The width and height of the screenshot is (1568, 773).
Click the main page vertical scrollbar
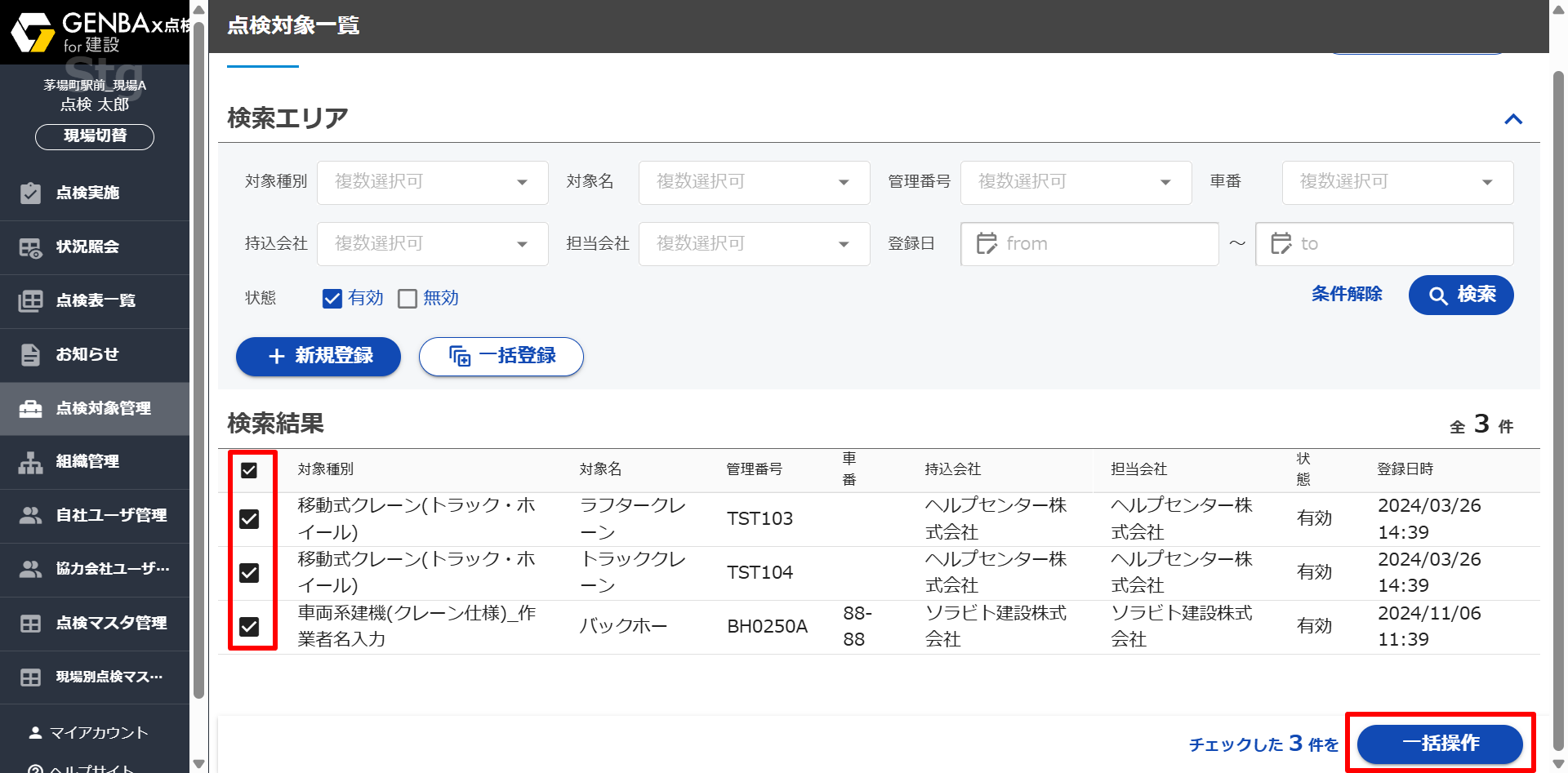(1558, 408)
